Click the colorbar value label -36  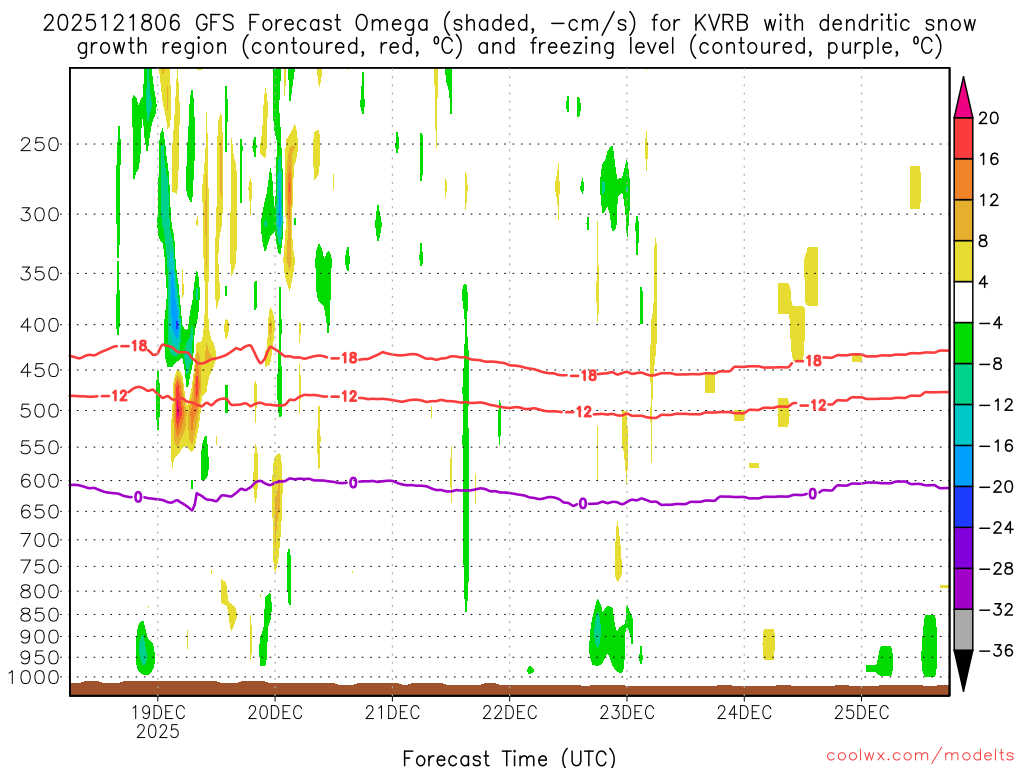tap(996, 650)
